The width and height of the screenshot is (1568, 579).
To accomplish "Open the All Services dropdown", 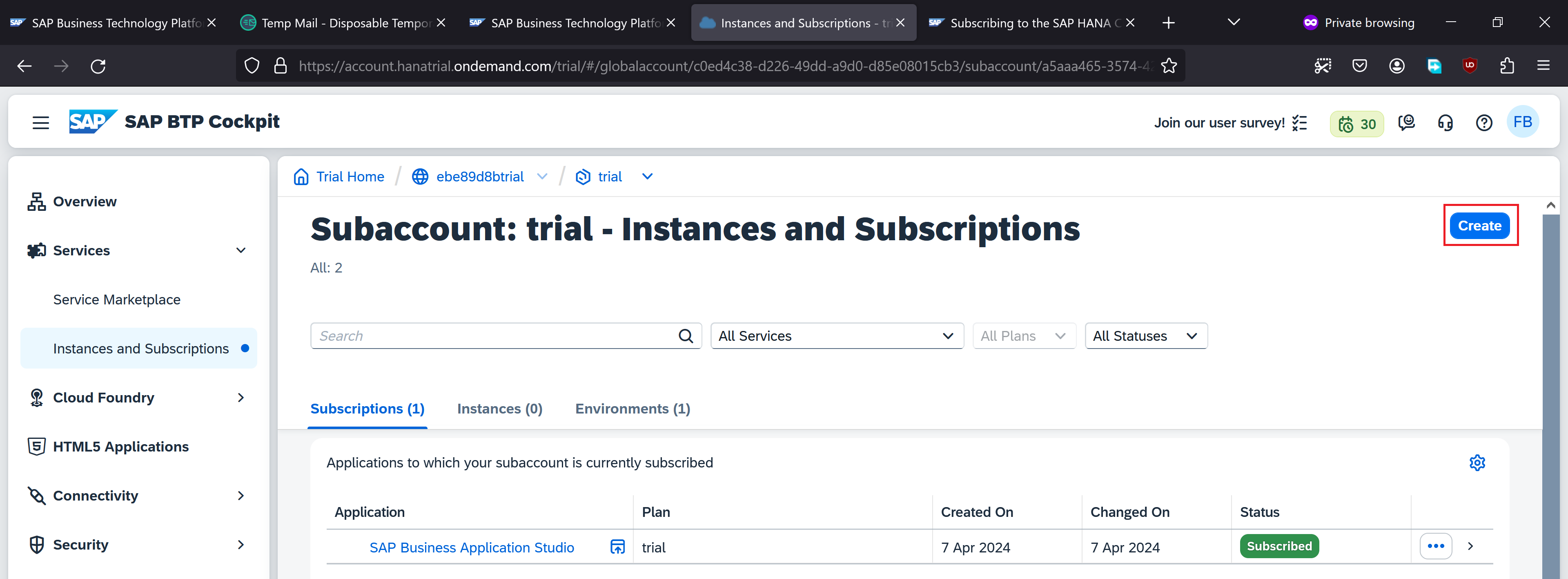I will [x=836, y=336].
